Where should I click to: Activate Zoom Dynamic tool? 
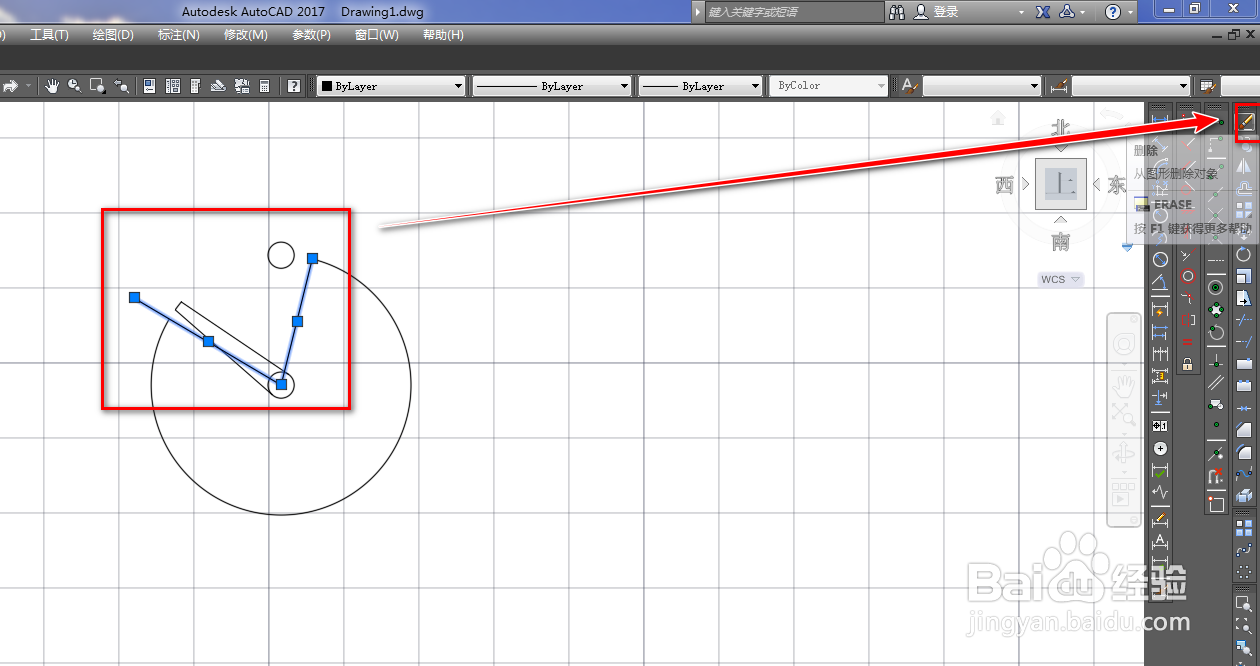click(1244, 626)
